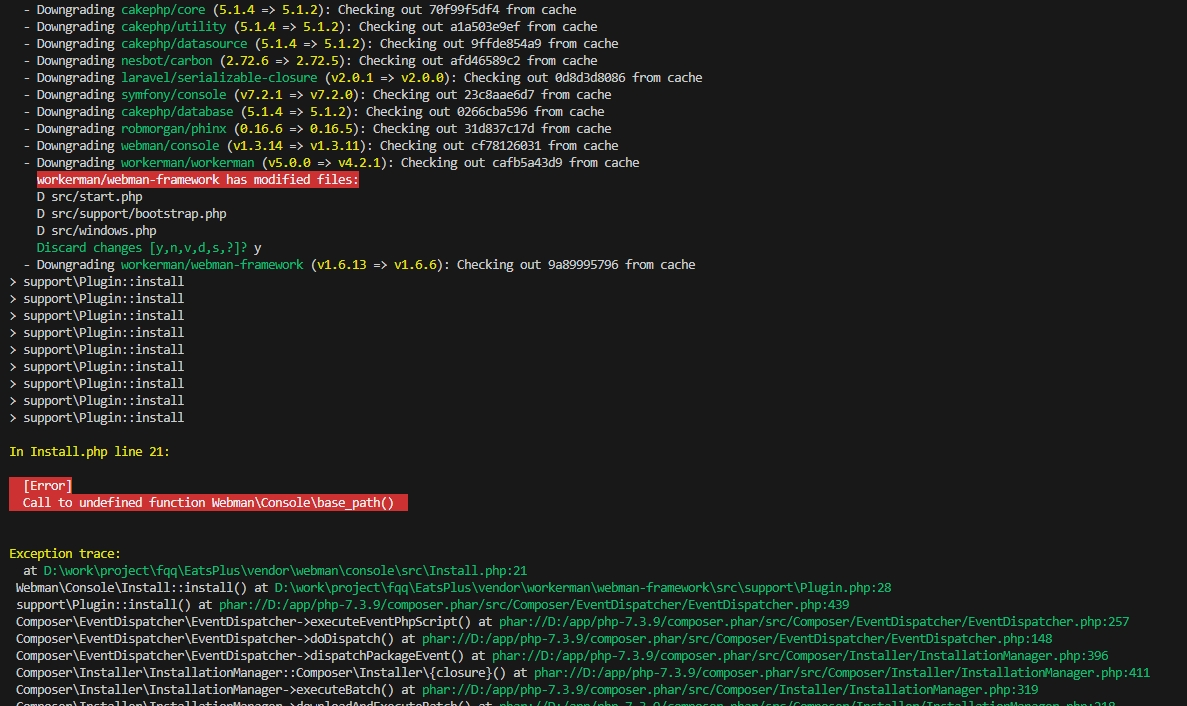Open the InstallationManager.php:411 phar path link
Screen dimensions: 1187x706
tap(842, 673)
